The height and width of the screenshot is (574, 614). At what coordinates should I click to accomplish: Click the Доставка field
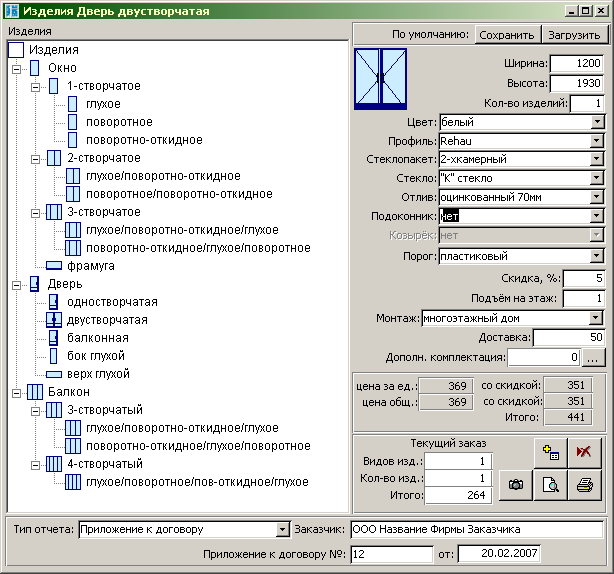point(569,338)
